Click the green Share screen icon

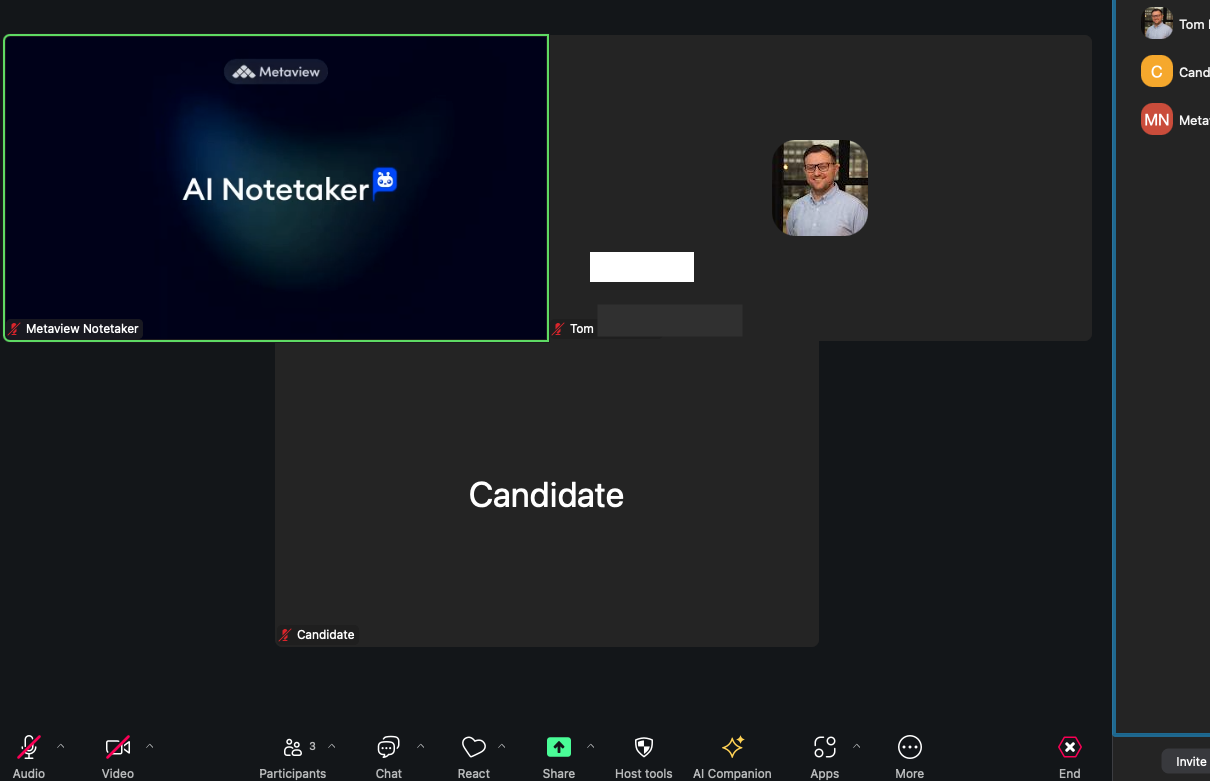pyautogui.click(x=558, y=747)
